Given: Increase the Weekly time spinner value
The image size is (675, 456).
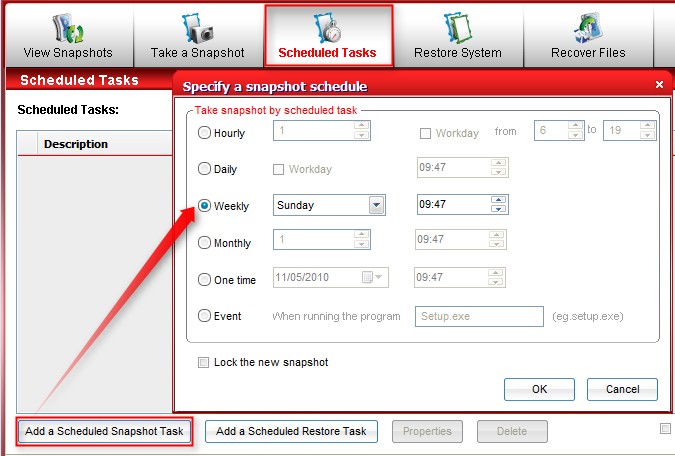Looking at the screenshot, I should pyautogui.click(x=499, y=200).
